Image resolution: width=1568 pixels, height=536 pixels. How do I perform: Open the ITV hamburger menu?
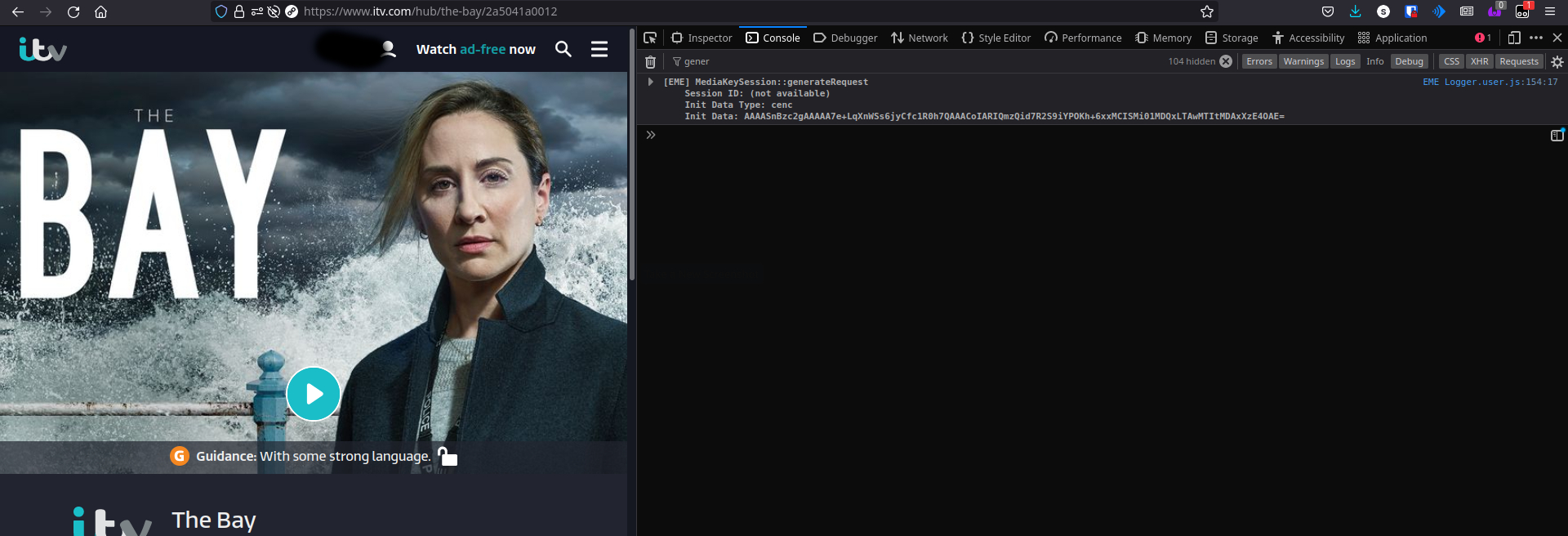[599, 49]
